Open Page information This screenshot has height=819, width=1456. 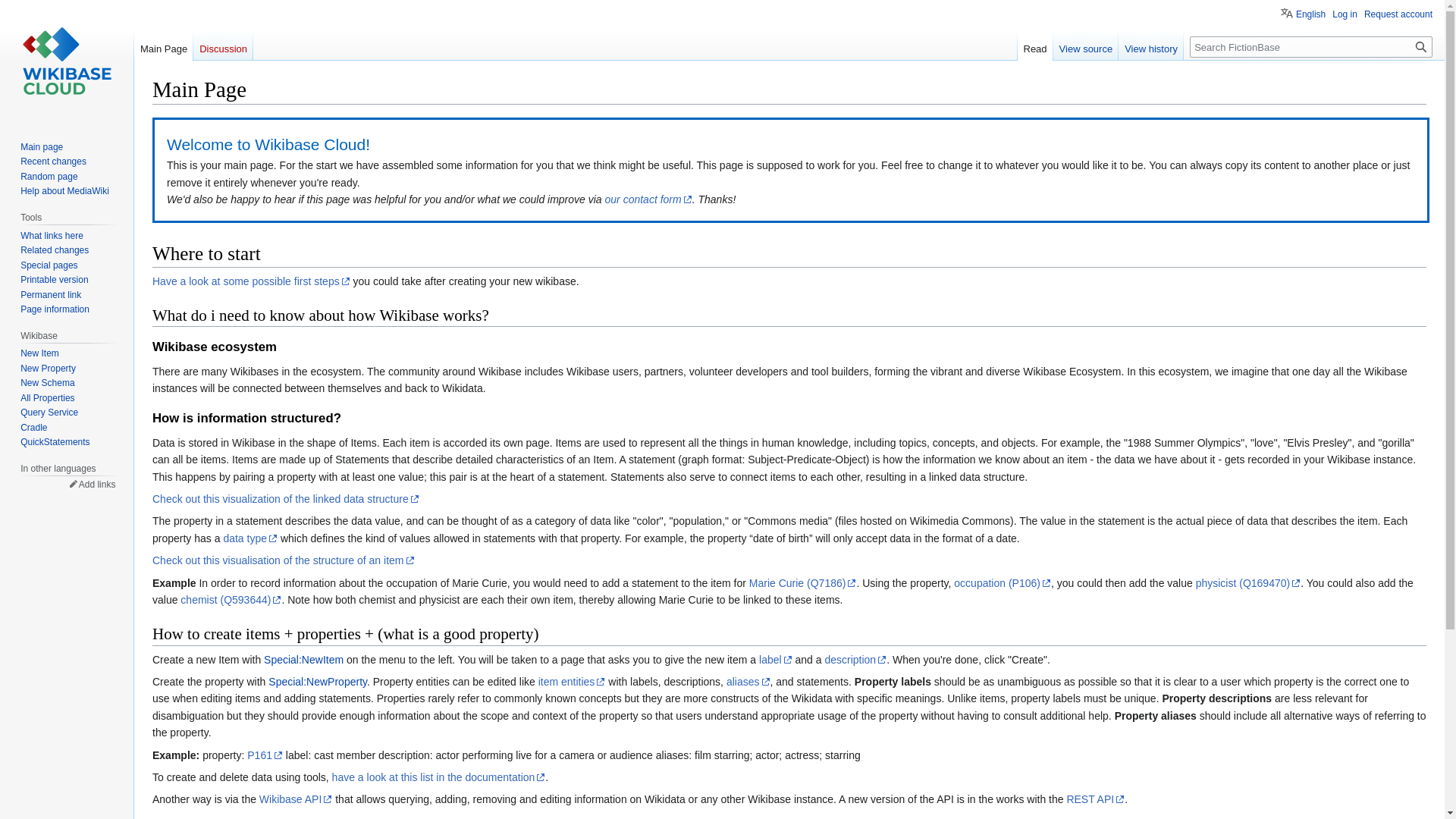point(55,309)
